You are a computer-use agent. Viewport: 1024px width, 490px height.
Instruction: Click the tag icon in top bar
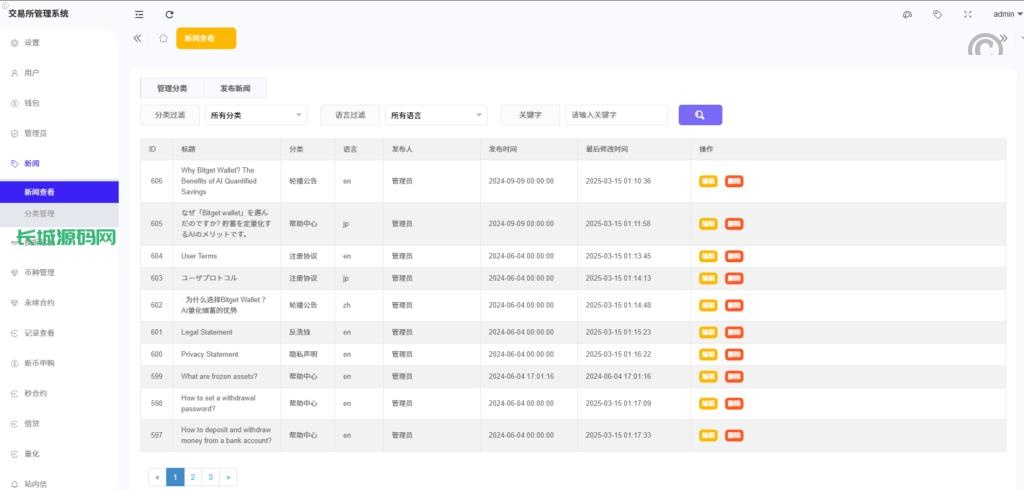click(x=937, y=14)
